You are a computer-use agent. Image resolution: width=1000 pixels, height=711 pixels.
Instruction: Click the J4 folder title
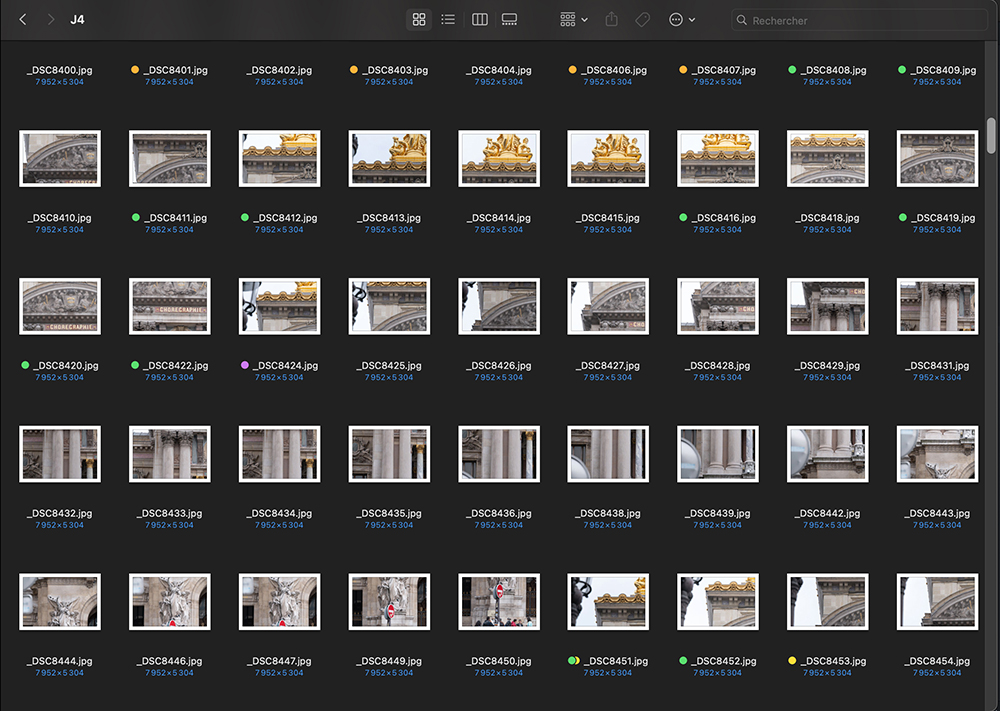[x=77, y=20]
